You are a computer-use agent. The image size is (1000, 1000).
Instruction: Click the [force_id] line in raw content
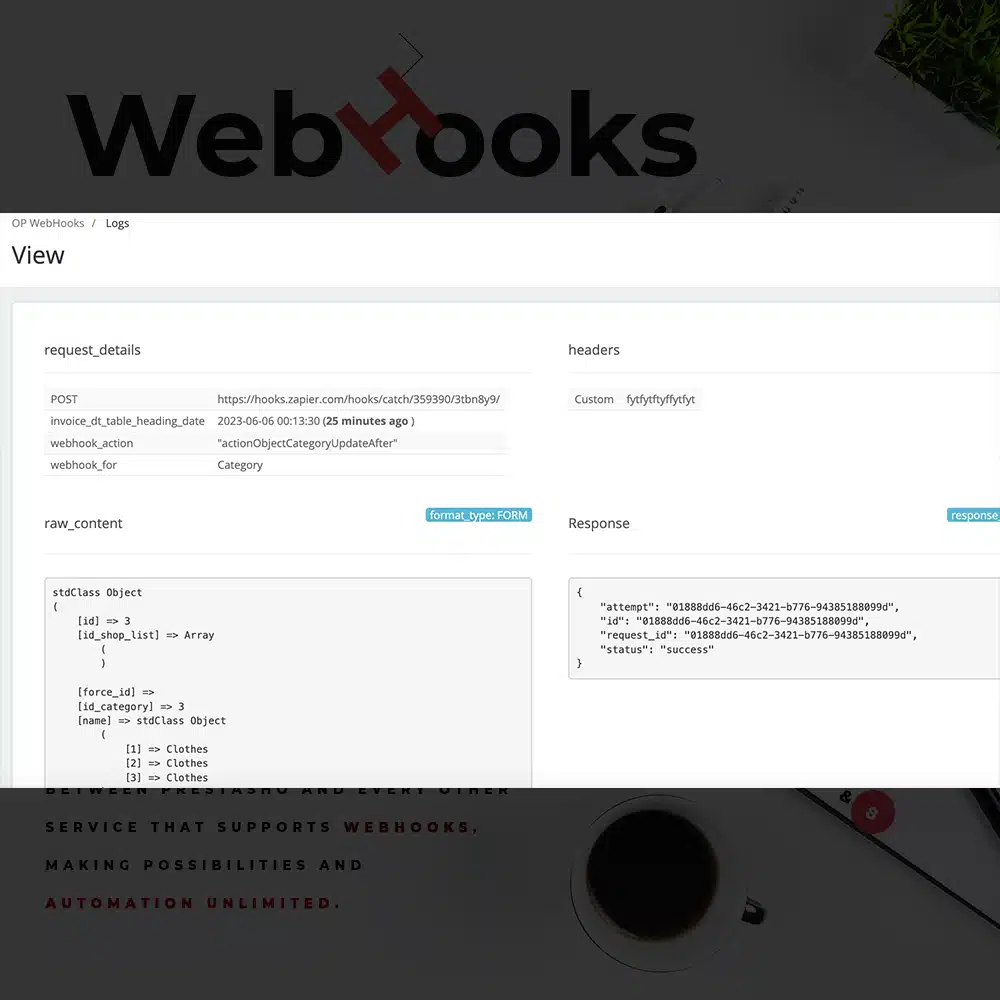pyautogui.click(x=116, y=692)
